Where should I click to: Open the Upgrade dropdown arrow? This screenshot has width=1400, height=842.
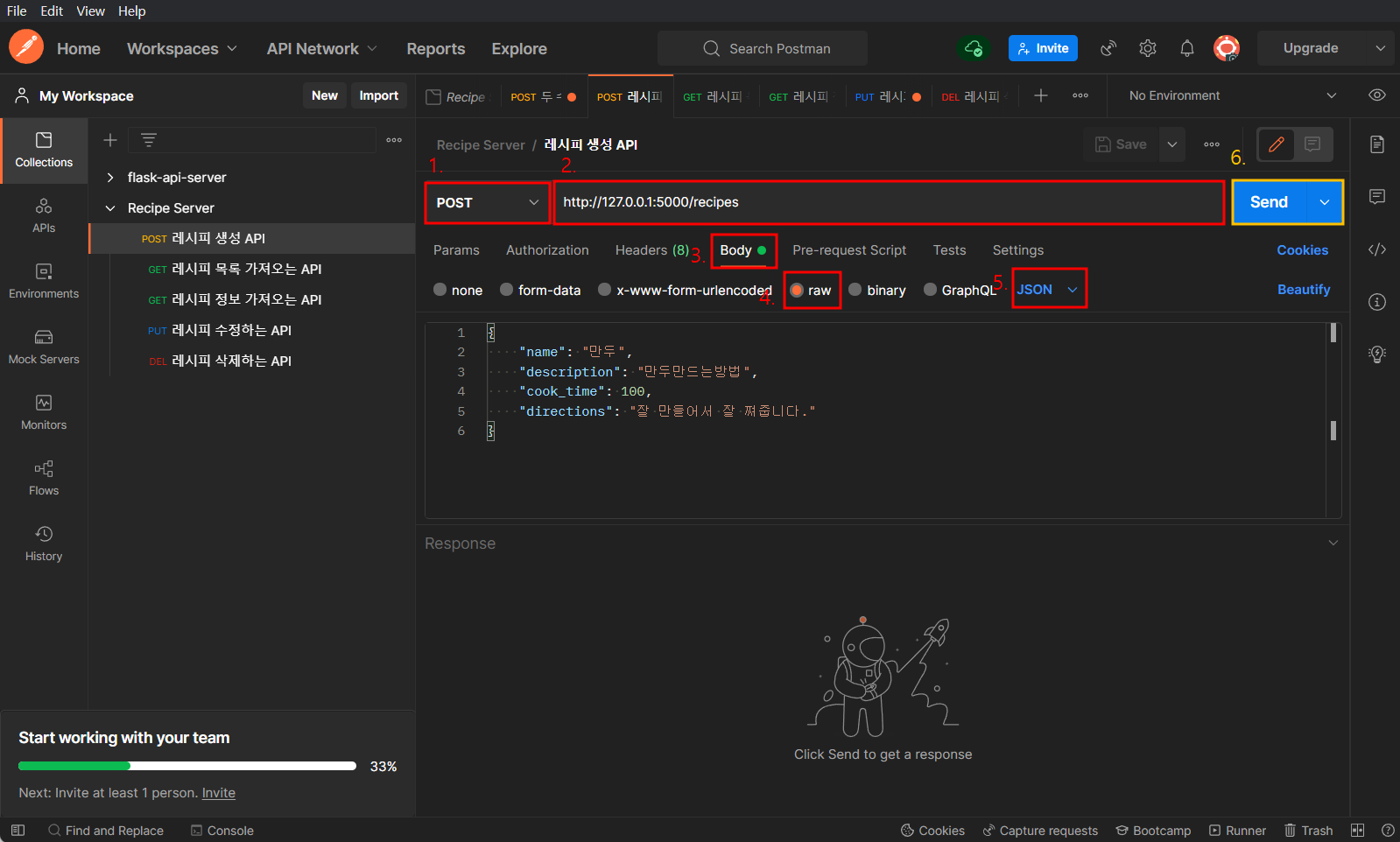click(1380, 48)
